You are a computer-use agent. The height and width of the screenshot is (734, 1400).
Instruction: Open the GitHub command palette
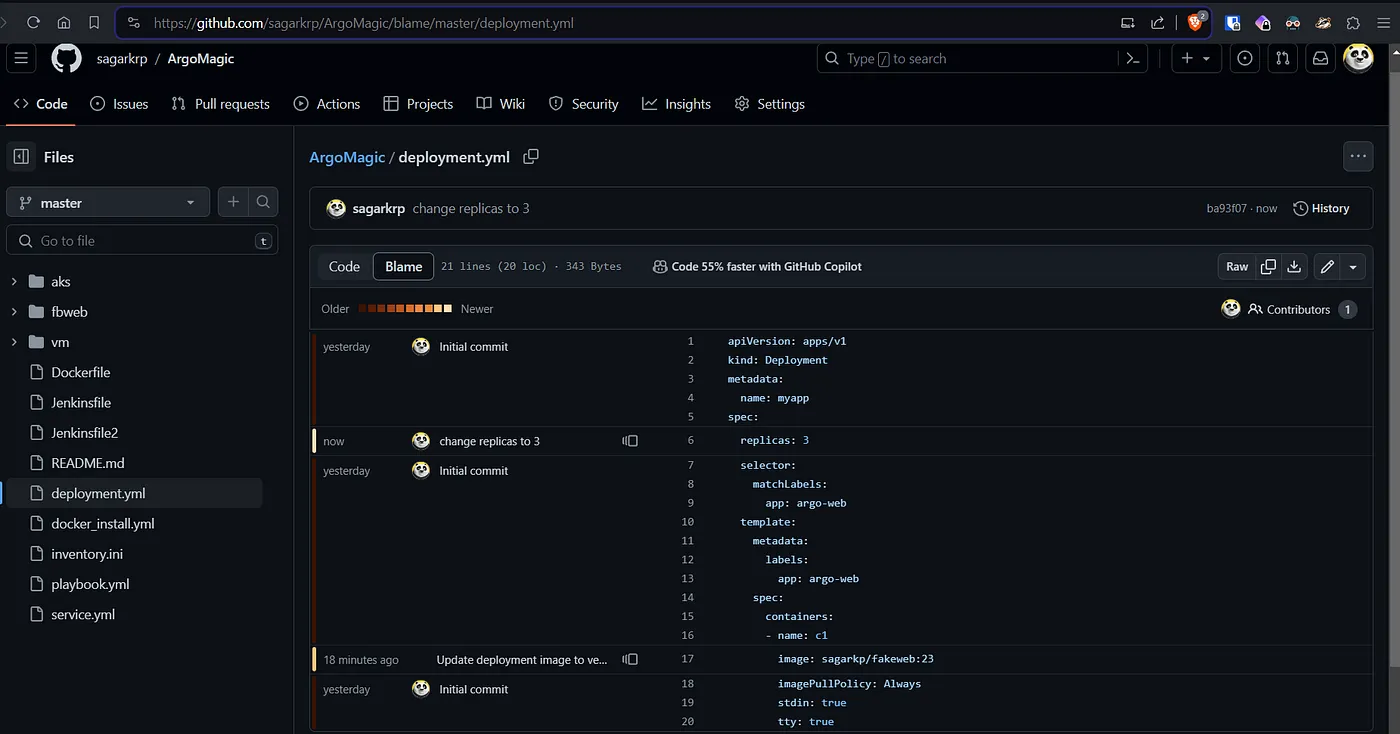tap(1133, 59)
